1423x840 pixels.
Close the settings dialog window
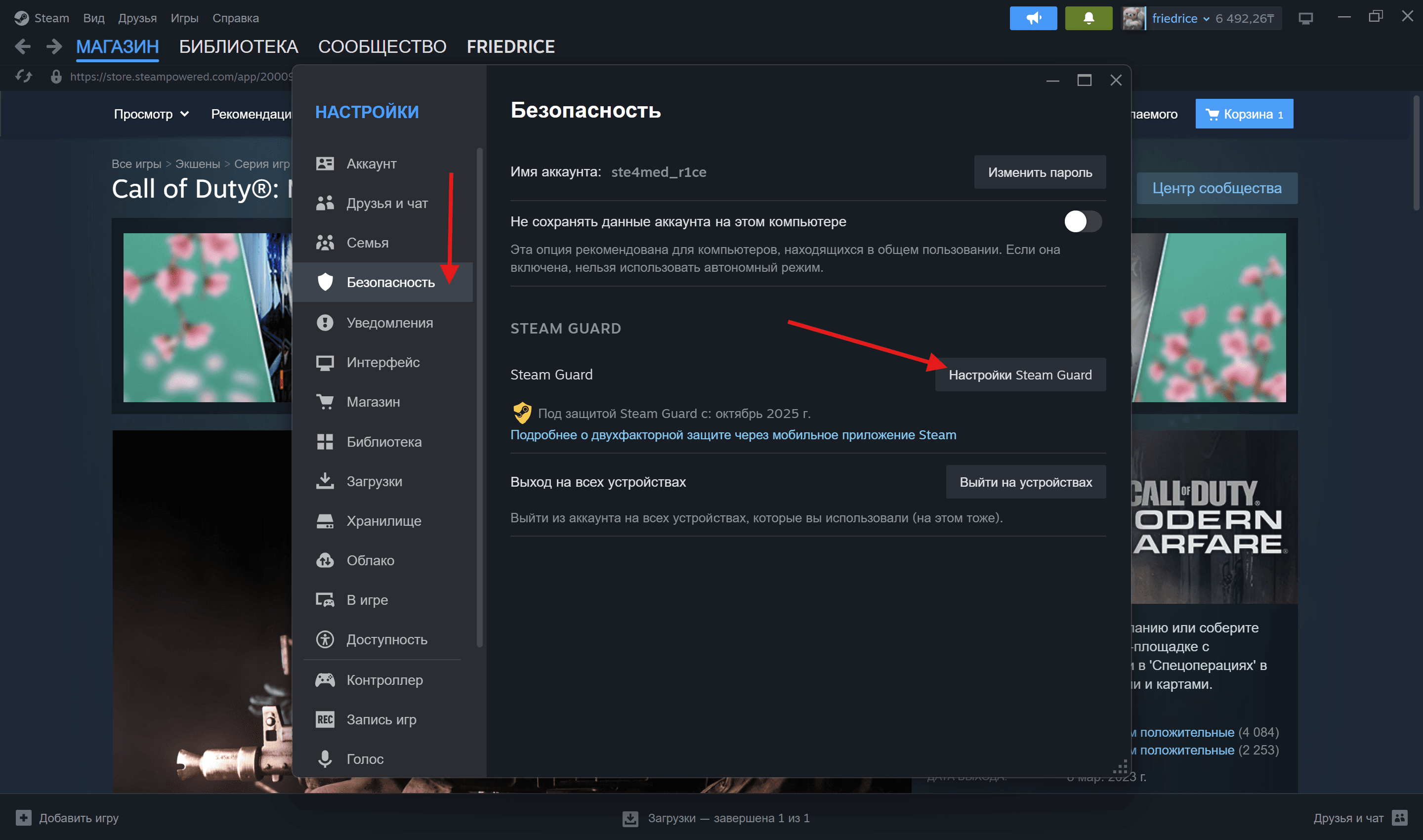click(x=1116, y=80)
